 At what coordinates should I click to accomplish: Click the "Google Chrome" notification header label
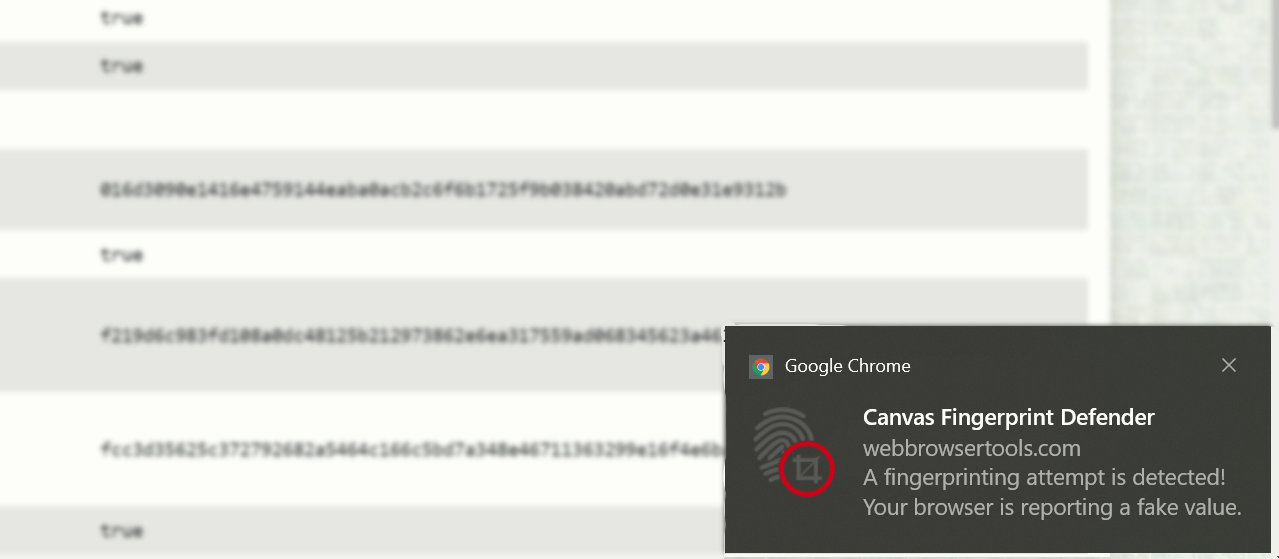point(848,366)
